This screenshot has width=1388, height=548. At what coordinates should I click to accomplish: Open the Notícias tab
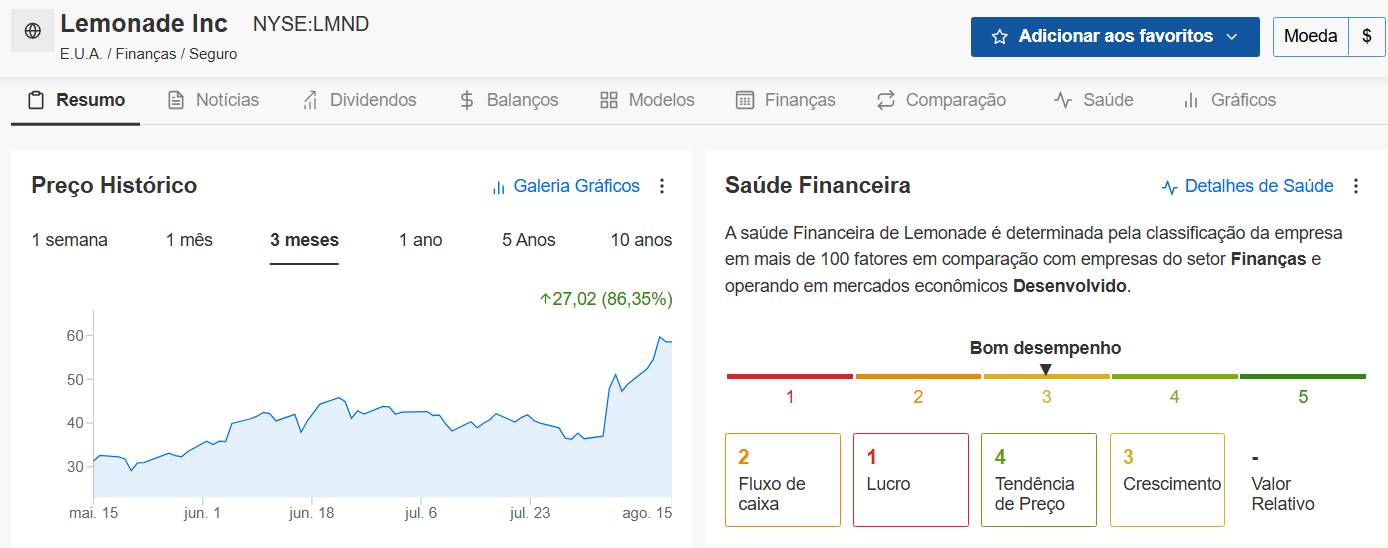(x=213, y=100)
